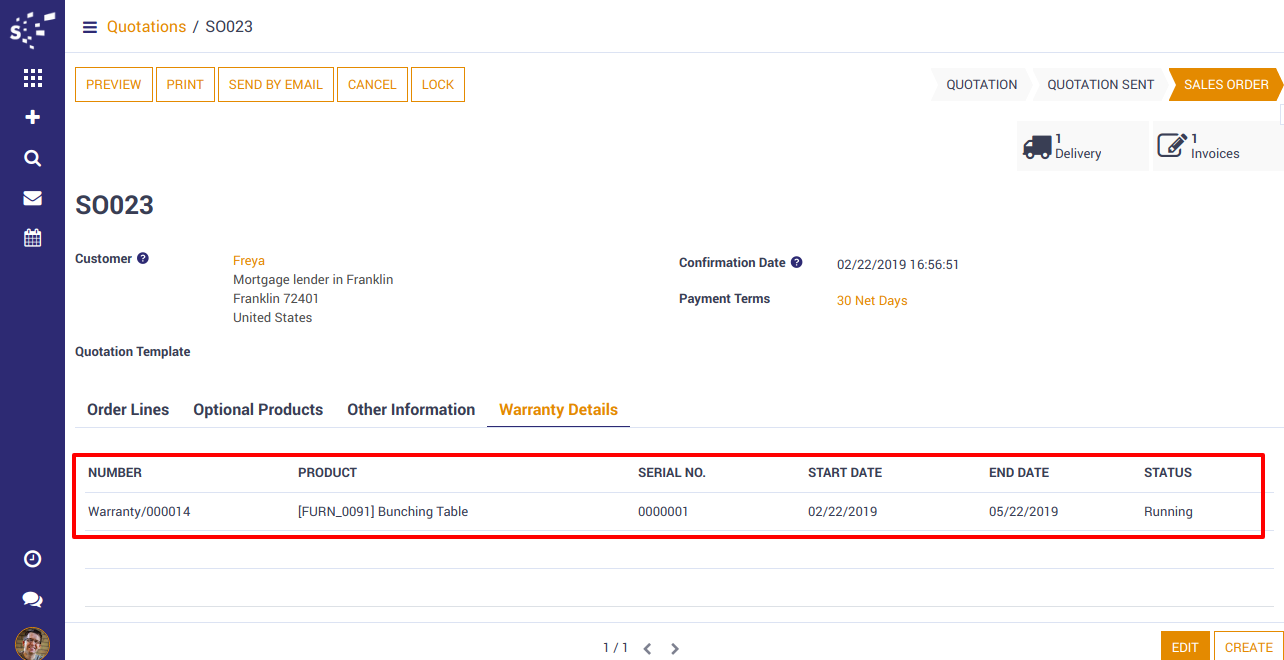Switch to the Other Information tab
Viewport: 1284px width, 660px height.
(411, 410)
